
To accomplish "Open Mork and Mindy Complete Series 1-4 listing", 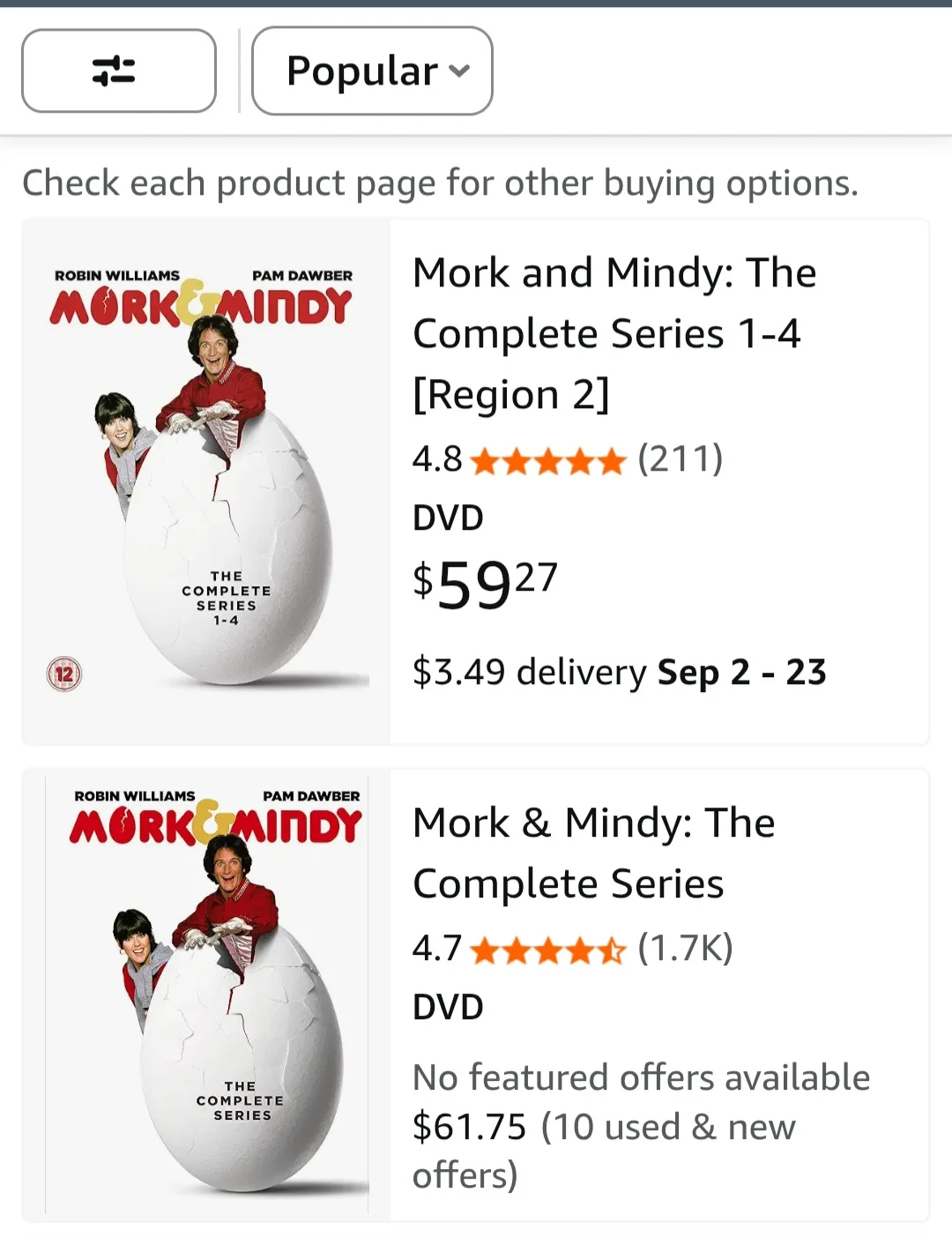I will 614,333.
